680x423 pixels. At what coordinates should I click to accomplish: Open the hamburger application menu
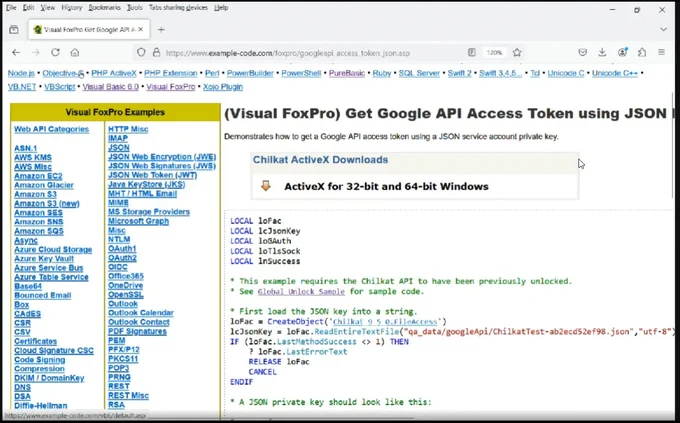pos(661,52)
